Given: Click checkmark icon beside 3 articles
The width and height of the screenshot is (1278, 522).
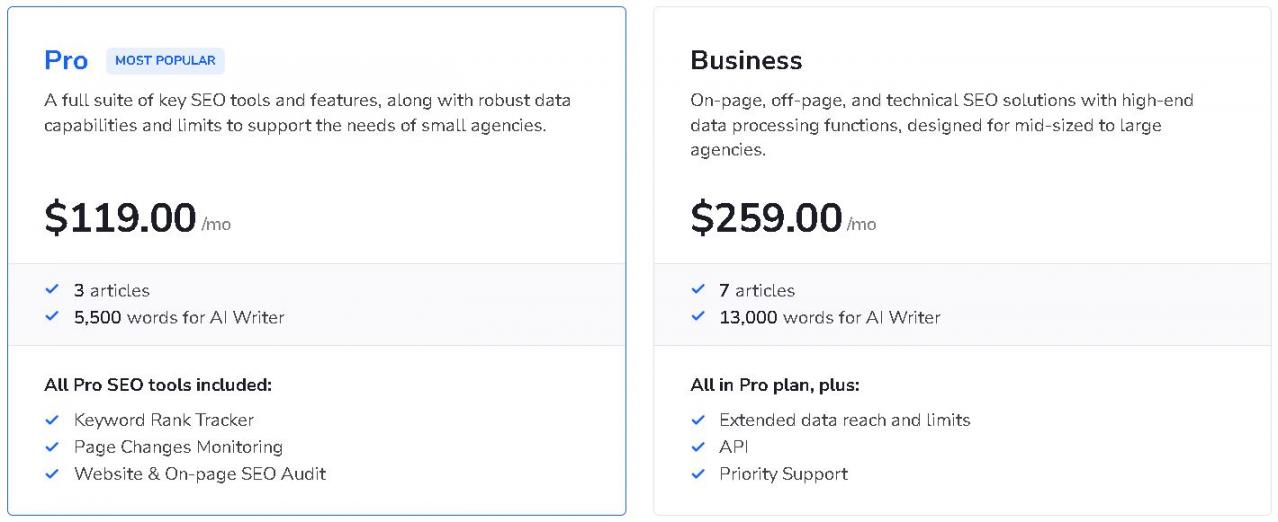Looking at the screenshot, I should pos(52,290).
